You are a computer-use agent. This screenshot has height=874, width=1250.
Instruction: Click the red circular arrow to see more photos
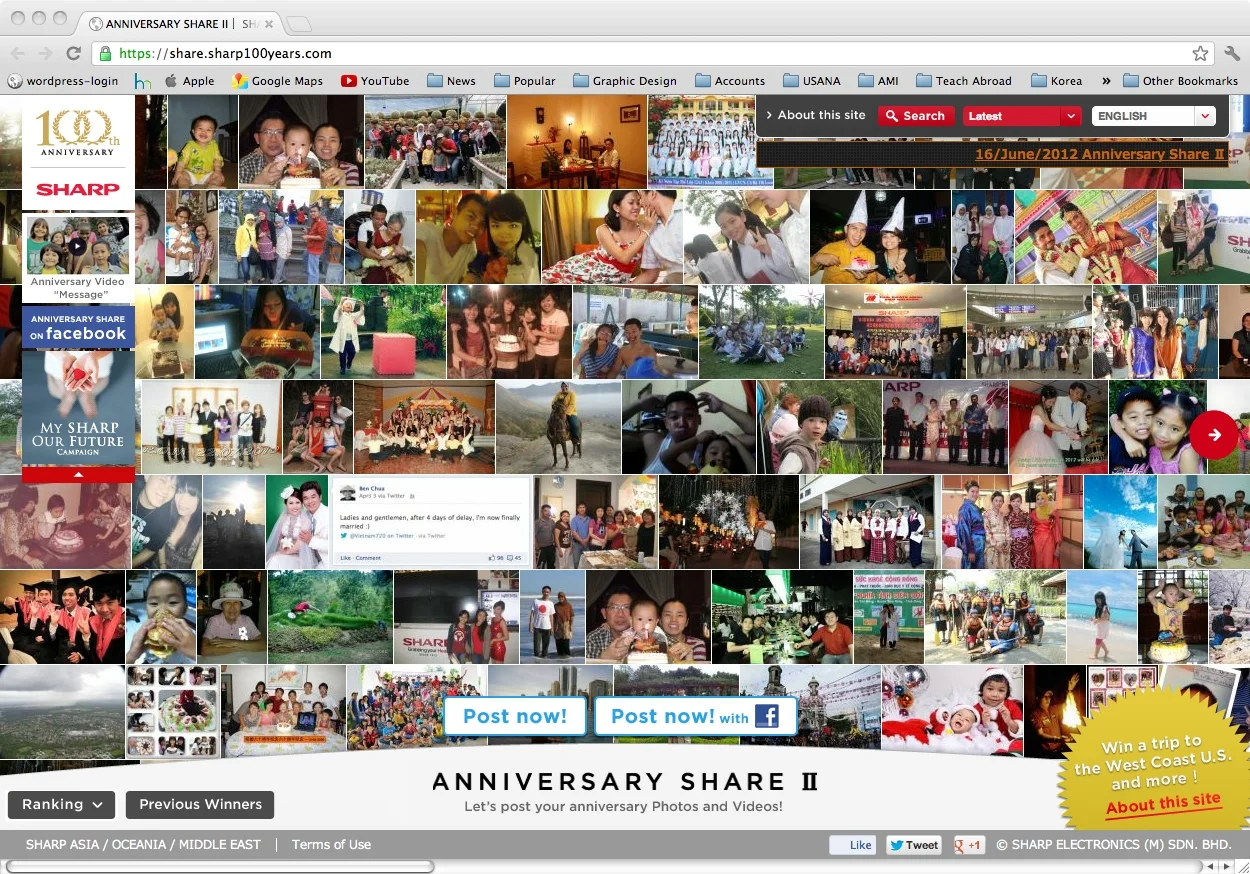1214,435
